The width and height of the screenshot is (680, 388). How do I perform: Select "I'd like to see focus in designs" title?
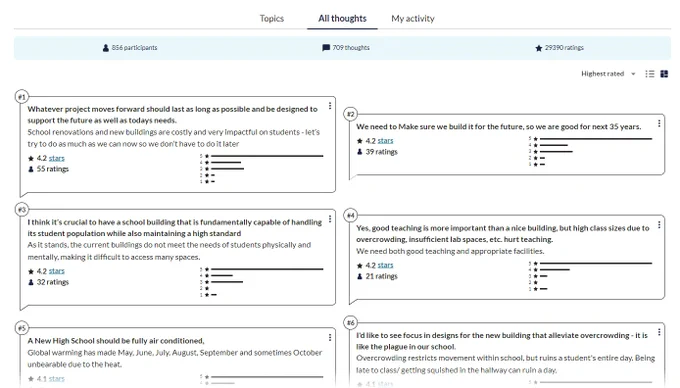[502, 341]
